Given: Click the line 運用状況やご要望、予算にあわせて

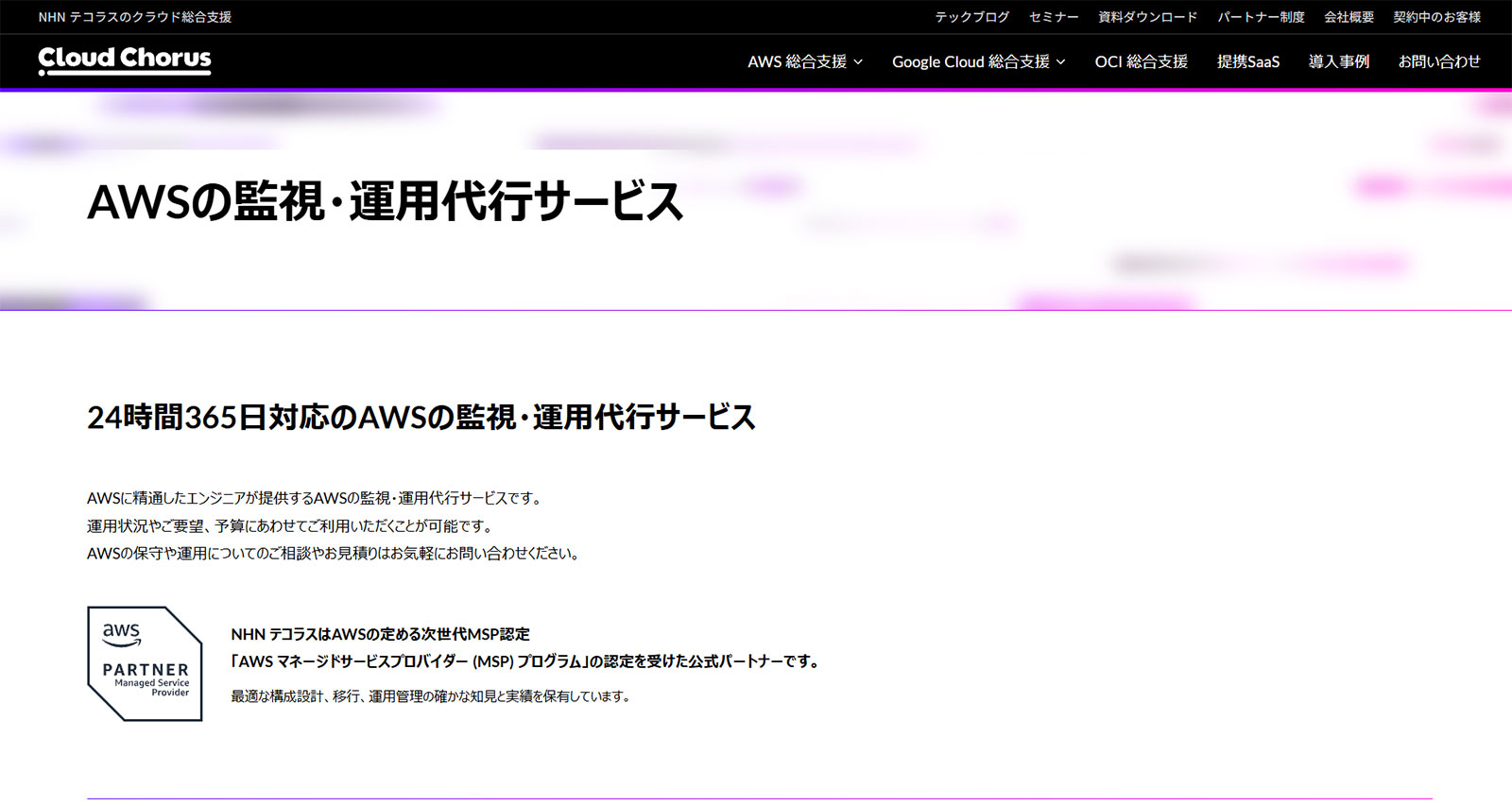Looking at the screenshot, I should 291,525.
